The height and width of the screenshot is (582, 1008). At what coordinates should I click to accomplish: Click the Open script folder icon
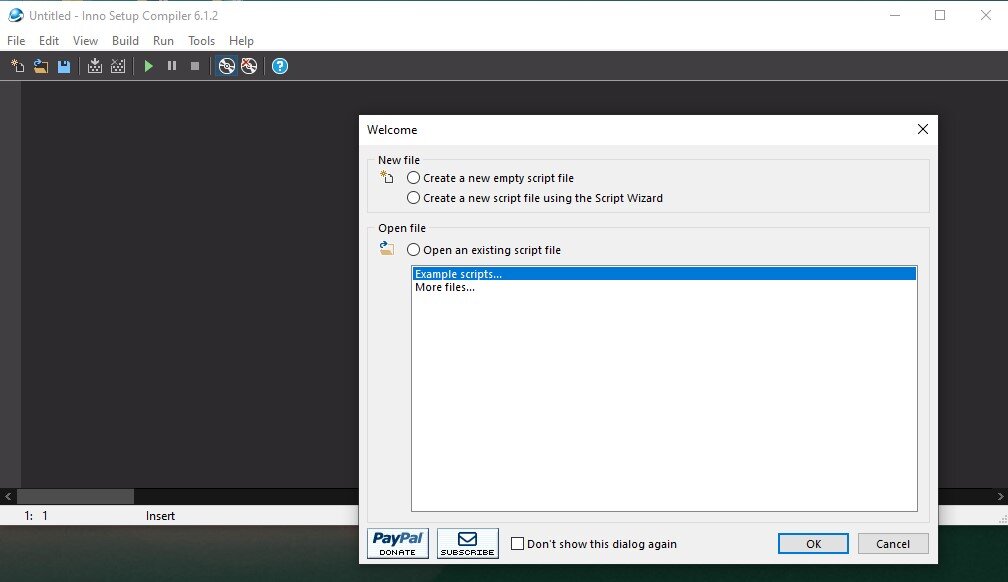tap(40, 66)
